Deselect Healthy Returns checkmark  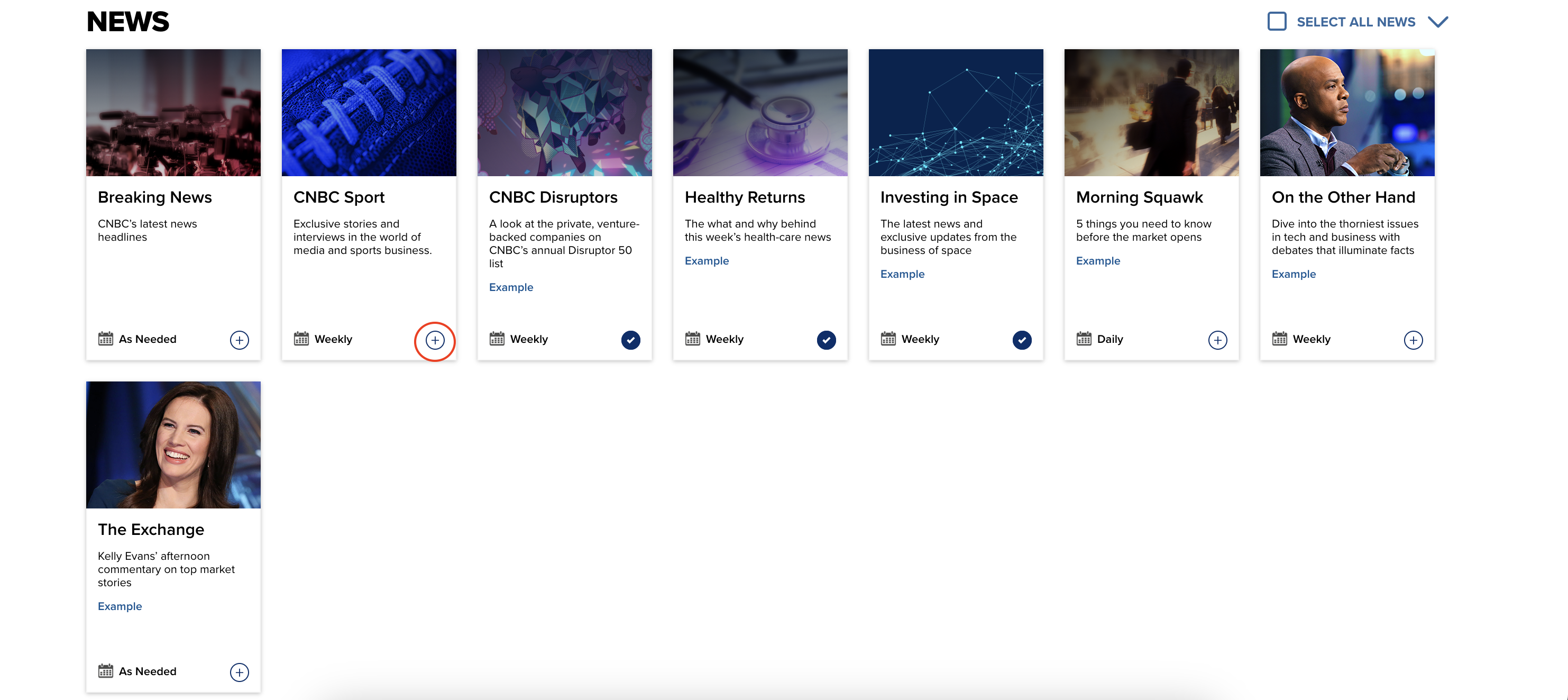(x=826, y=340)
